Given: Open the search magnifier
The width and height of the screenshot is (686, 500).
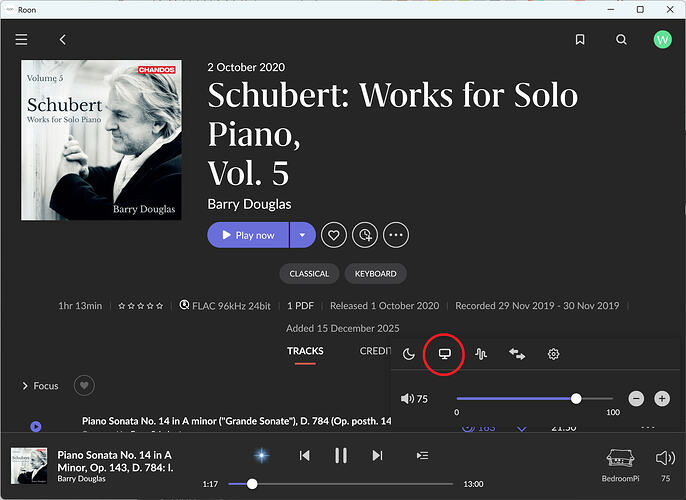Looking at the screenshot, I should coord(621,40).
